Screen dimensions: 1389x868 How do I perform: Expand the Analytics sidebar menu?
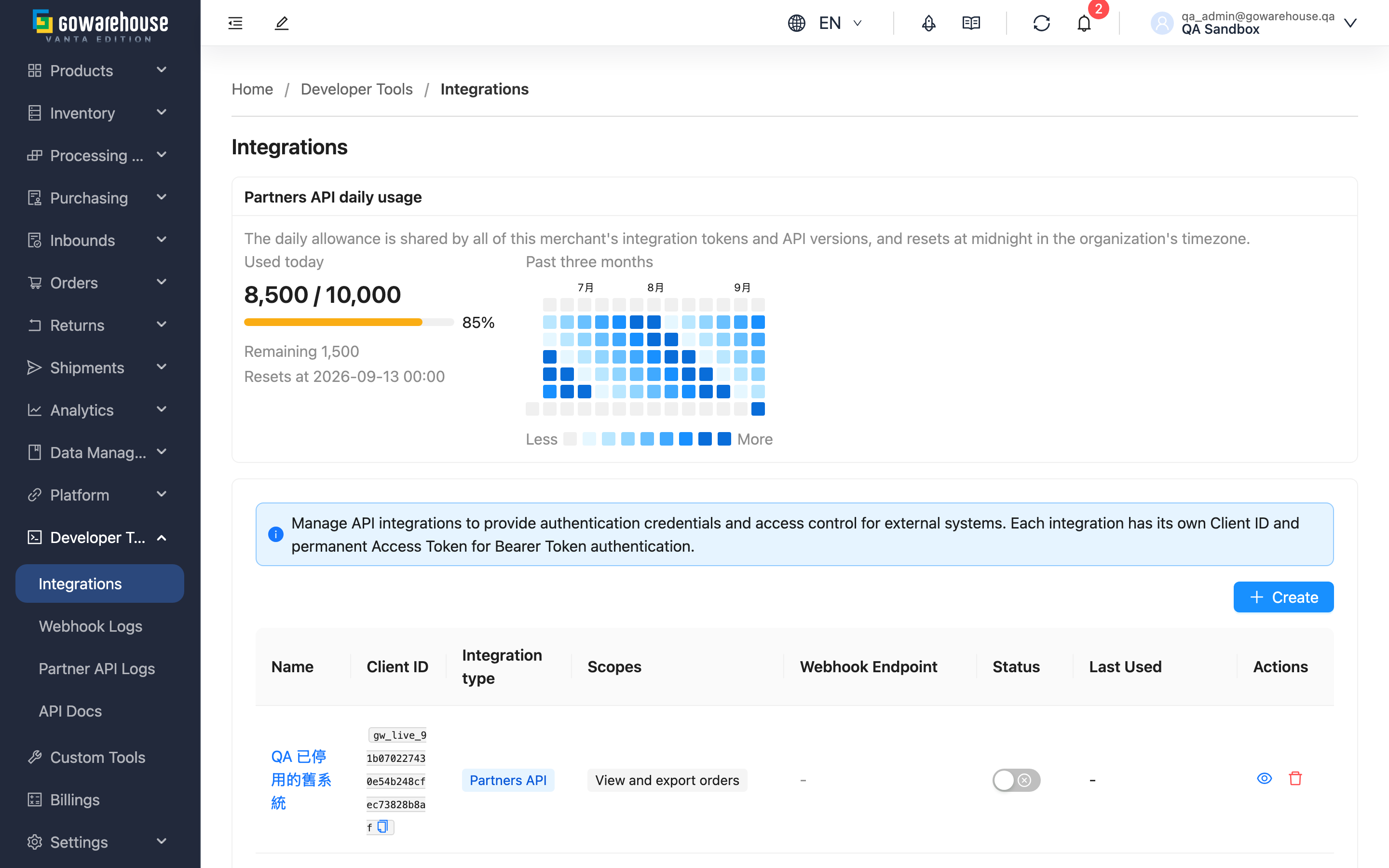point(100,410)
